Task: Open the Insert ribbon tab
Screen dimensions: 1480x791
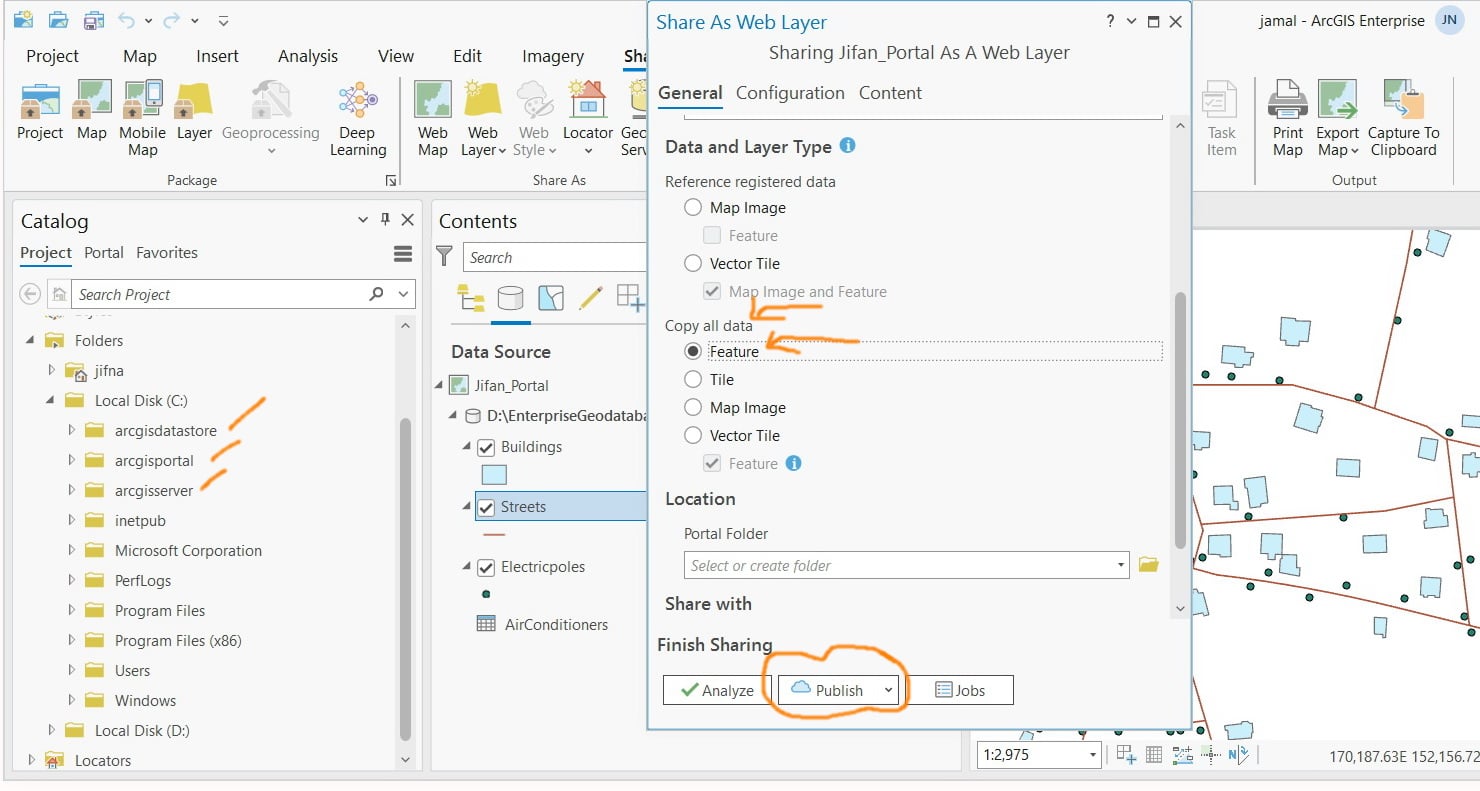Action: (x=217, y=57)
